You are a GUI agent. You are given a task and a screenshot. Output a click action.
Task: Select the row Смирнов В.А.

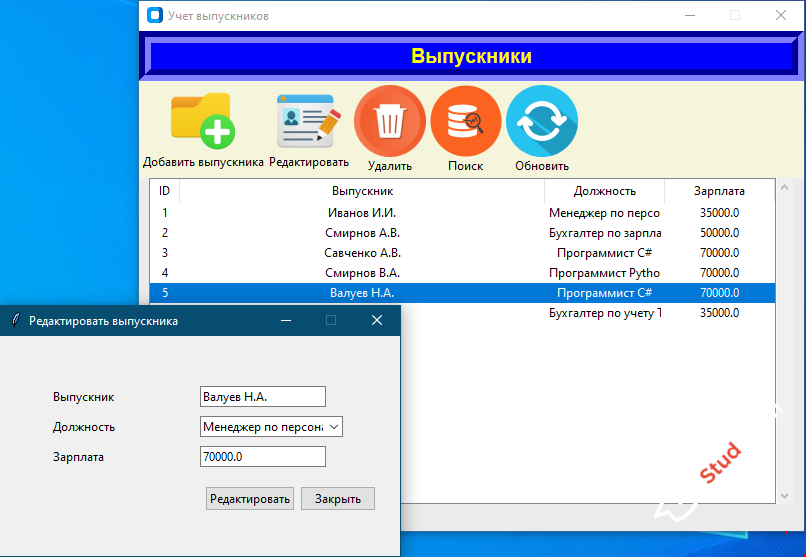click(x=462, y=273)
